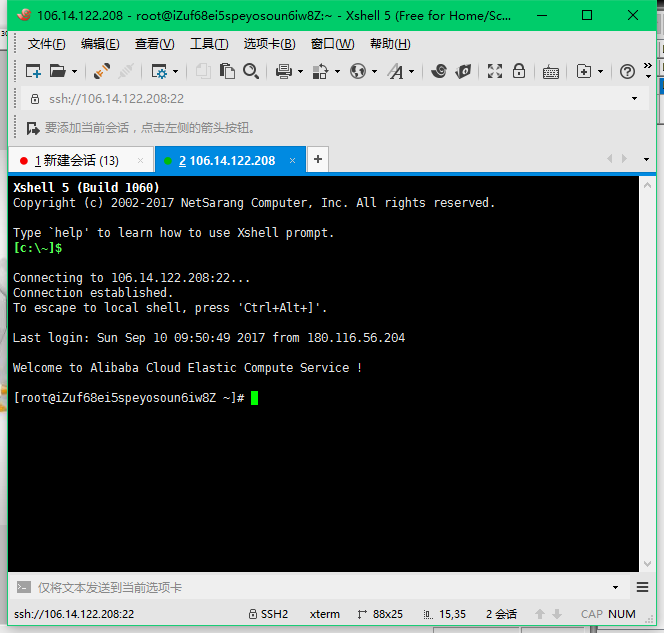This screenshot has width=664, height=633.
Task: Open the compose bar hamburger menu
Action: point(642,587)
